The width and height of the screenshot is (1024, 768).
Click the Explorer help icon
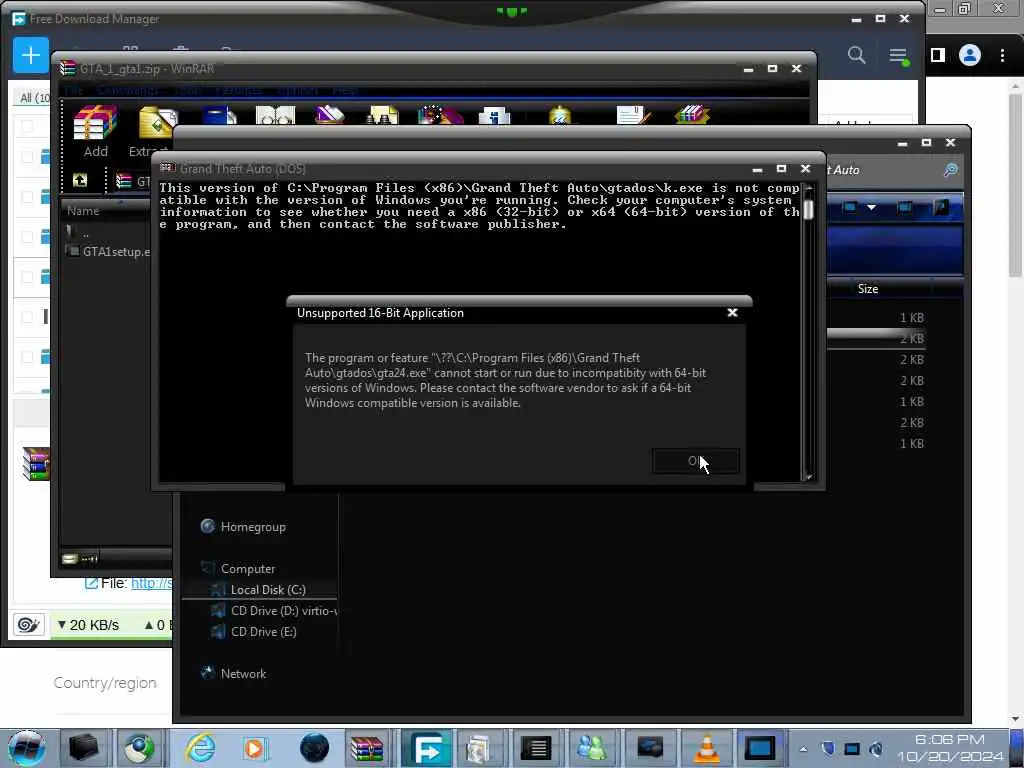click(941, 207)
